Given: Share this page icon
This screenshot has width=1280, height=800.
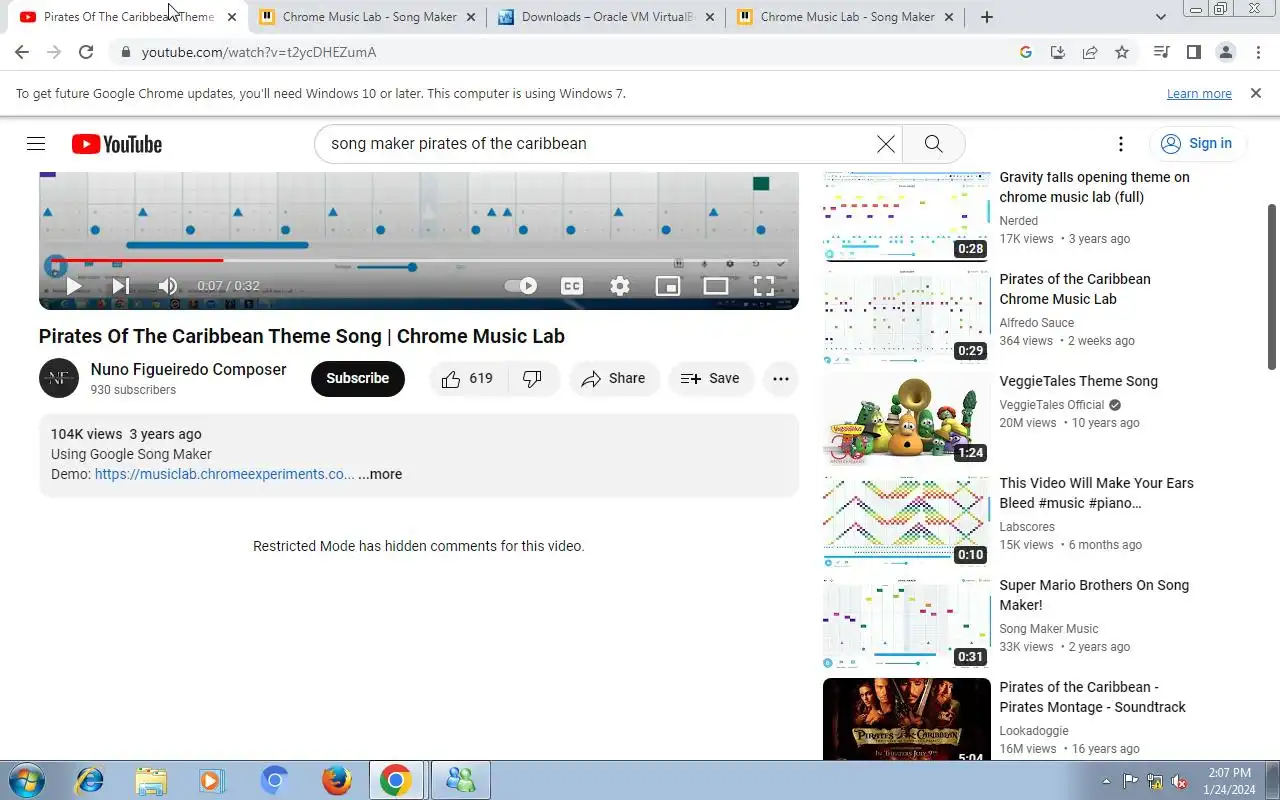Looking at the screenshot, I should (x=1090, y=52).
